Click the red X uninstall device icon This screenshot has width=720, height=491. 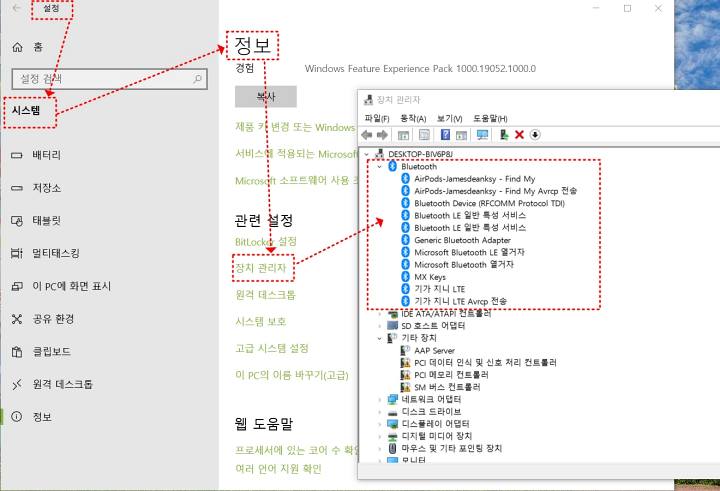pos(519,135)
